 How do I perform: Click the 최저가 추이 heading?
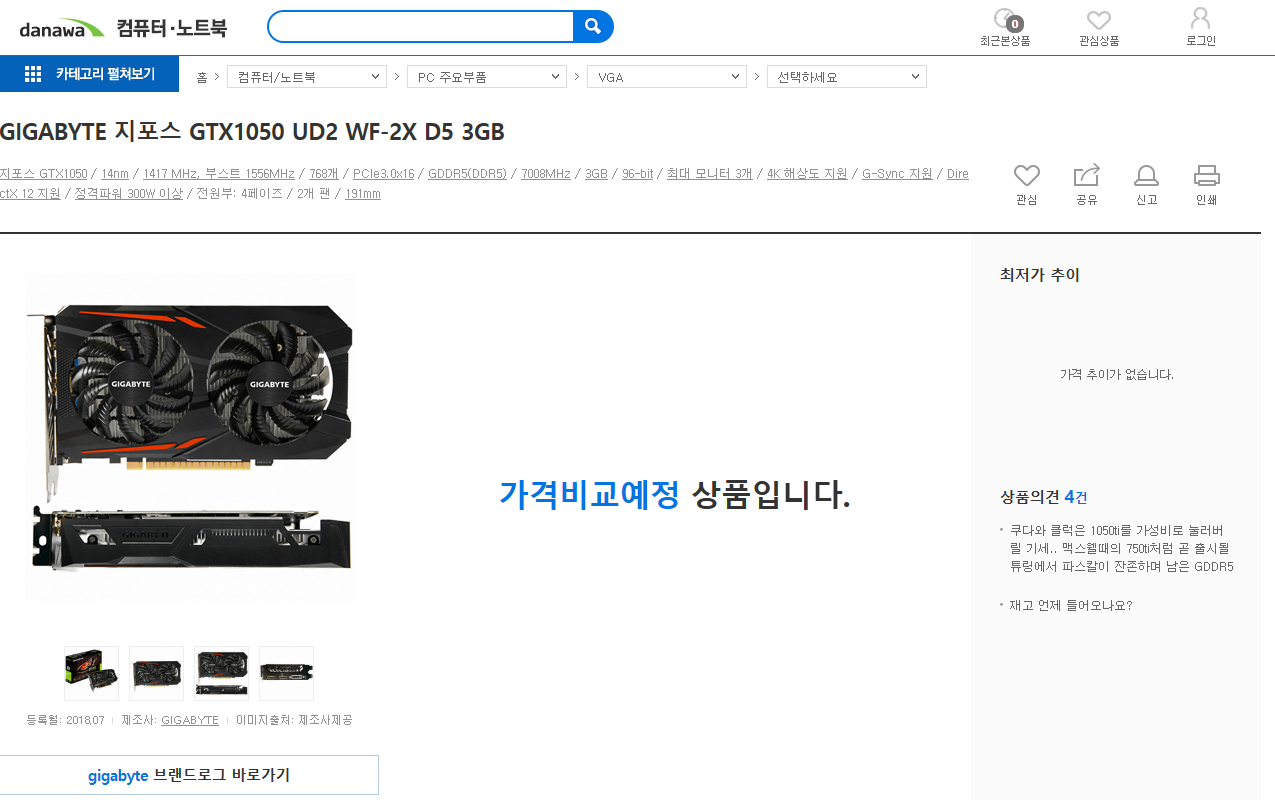point(1040,275)
